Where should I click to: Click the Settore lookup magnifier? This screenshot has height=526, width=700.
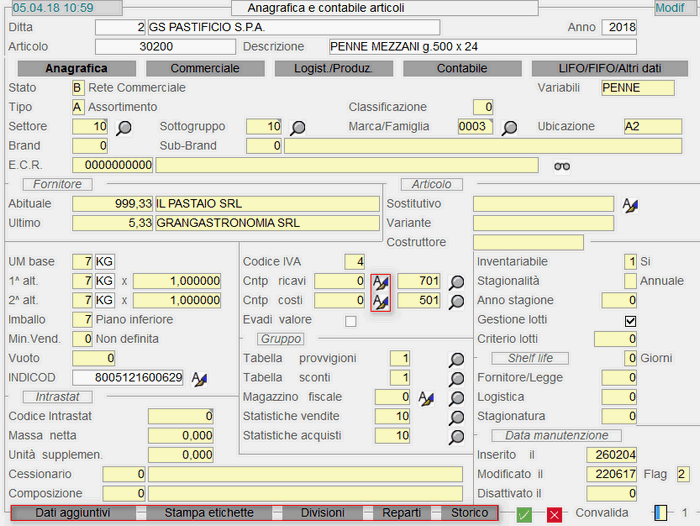pyautogui.click(x=124, y=127)
